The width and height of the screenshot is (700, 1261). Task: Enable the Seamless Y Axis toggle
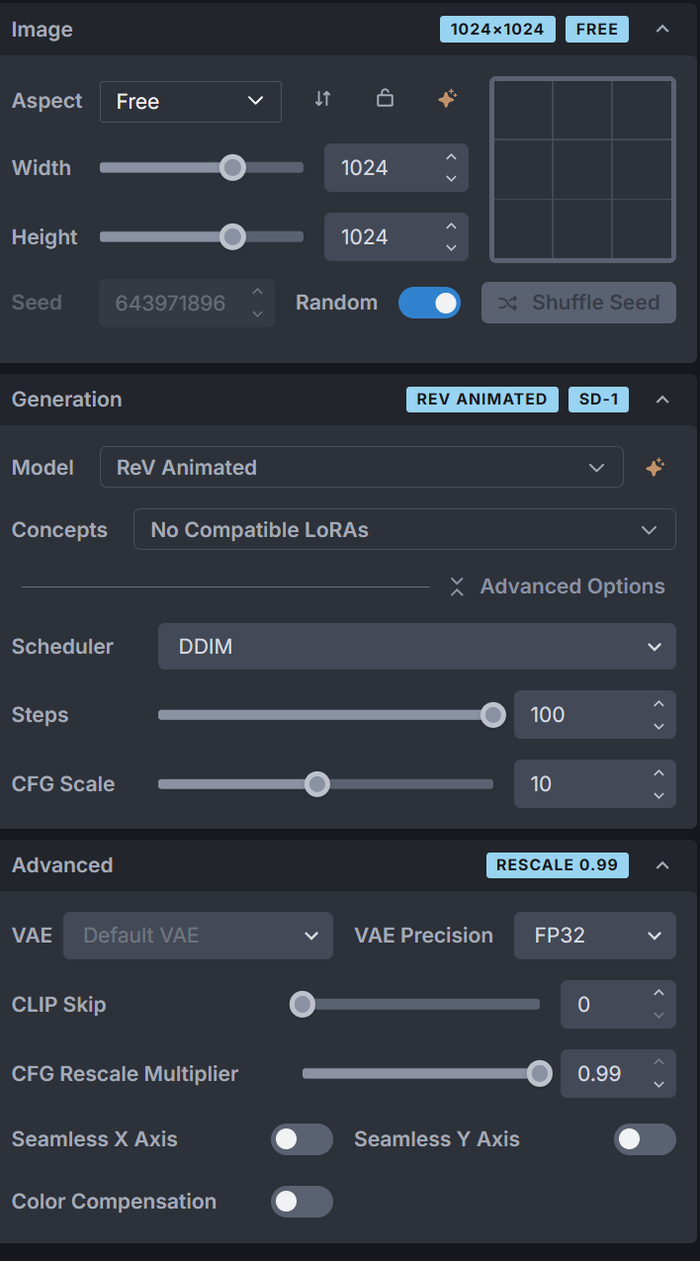point(644,1139)
